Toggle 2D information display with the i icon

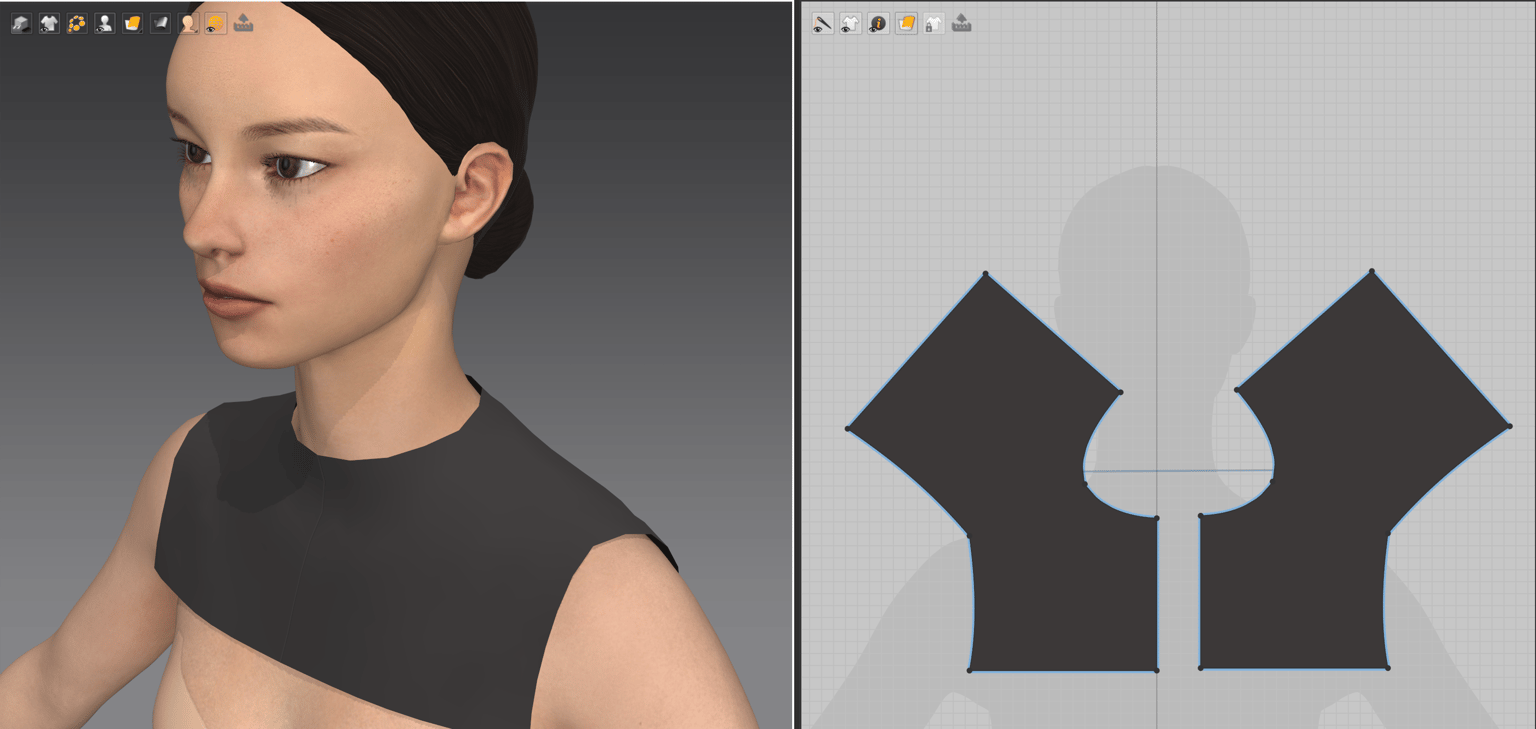point(878,23)
